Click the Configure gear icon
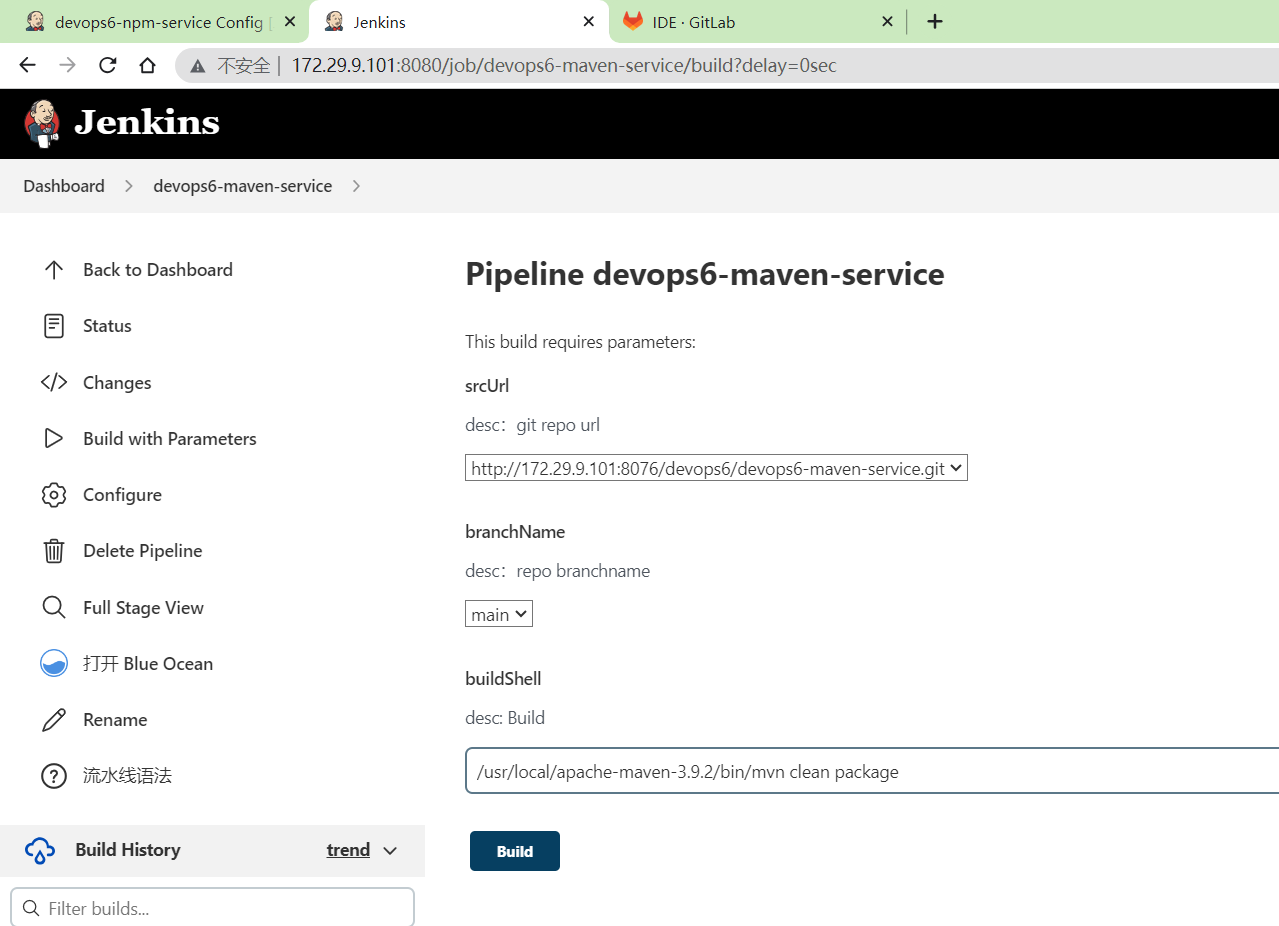 tap(54, 495)
